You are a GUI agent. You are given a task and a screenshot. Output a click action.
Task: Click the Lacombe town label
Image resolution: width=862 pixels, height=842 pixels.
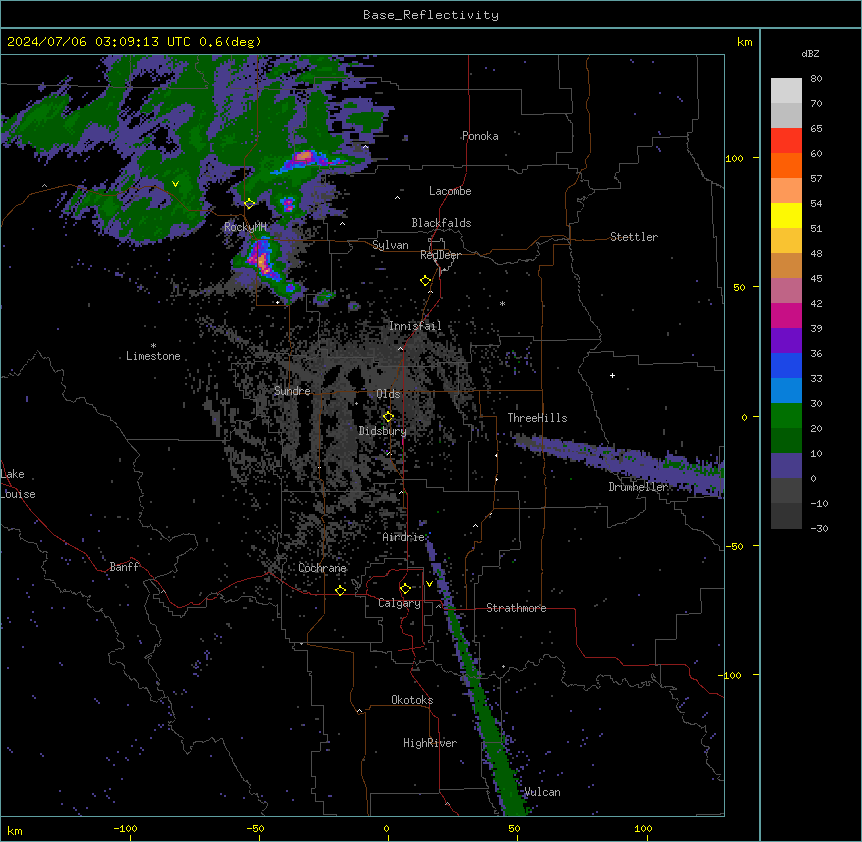pyautogui.click(x=450, y=191)
